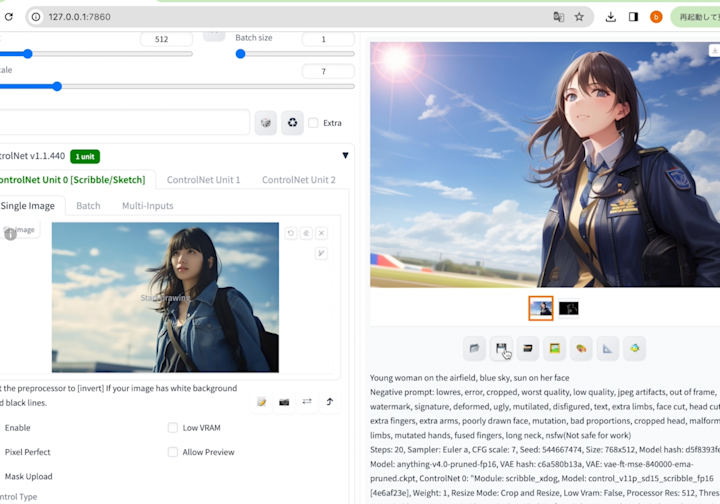Image resolution: width=720 pixels, height=504 pixels.
Task: Send image to img2img with picture-frame button
Action: (554, 348)
